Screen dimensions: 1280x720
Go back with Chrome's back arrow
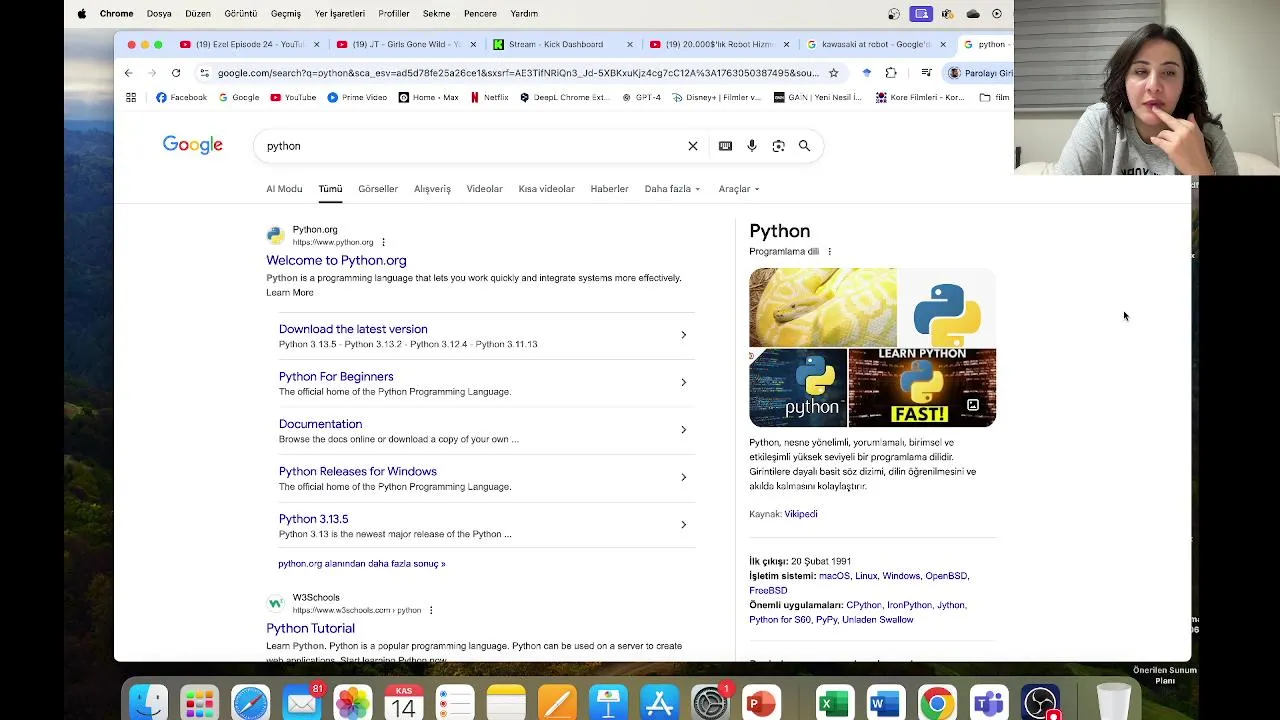click(x=128, y=73)
